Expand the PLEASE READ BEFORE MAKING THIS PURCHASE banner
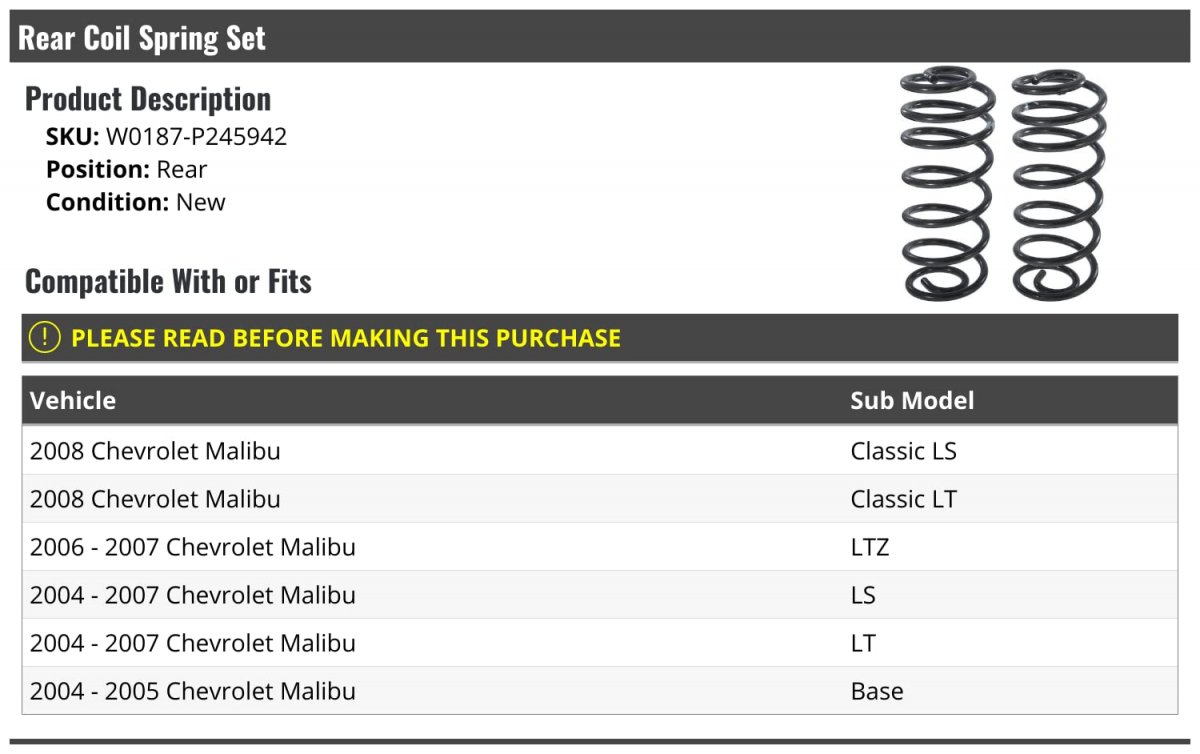 [600, 338]
